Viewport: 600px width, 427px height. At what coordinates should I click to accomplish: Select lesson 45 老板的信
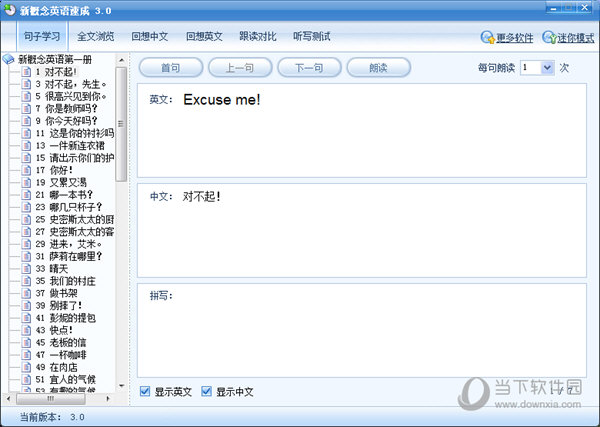click(x=61, y=342)
